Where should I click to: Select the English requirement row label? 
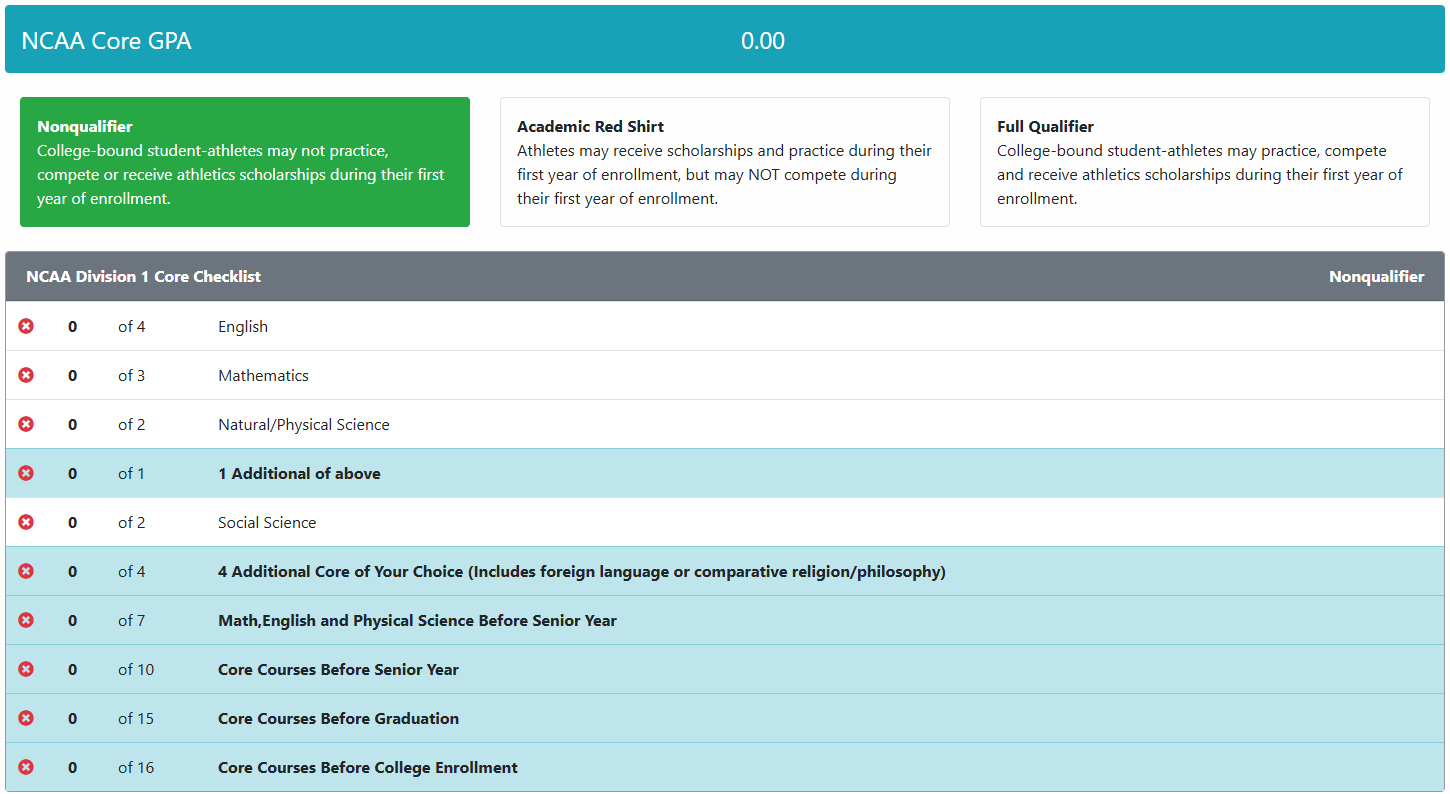point(243,326)
